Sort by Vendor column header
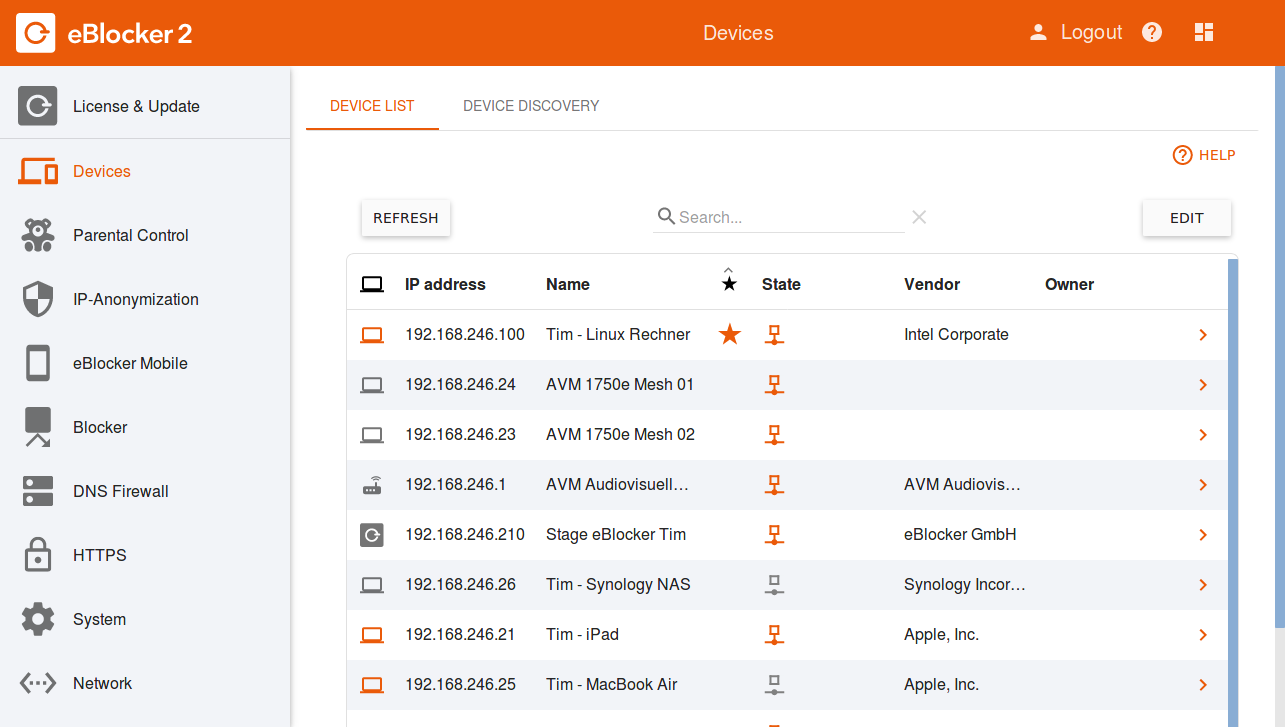The height and width of the screenshot is (727, 1285). [932, 284]
